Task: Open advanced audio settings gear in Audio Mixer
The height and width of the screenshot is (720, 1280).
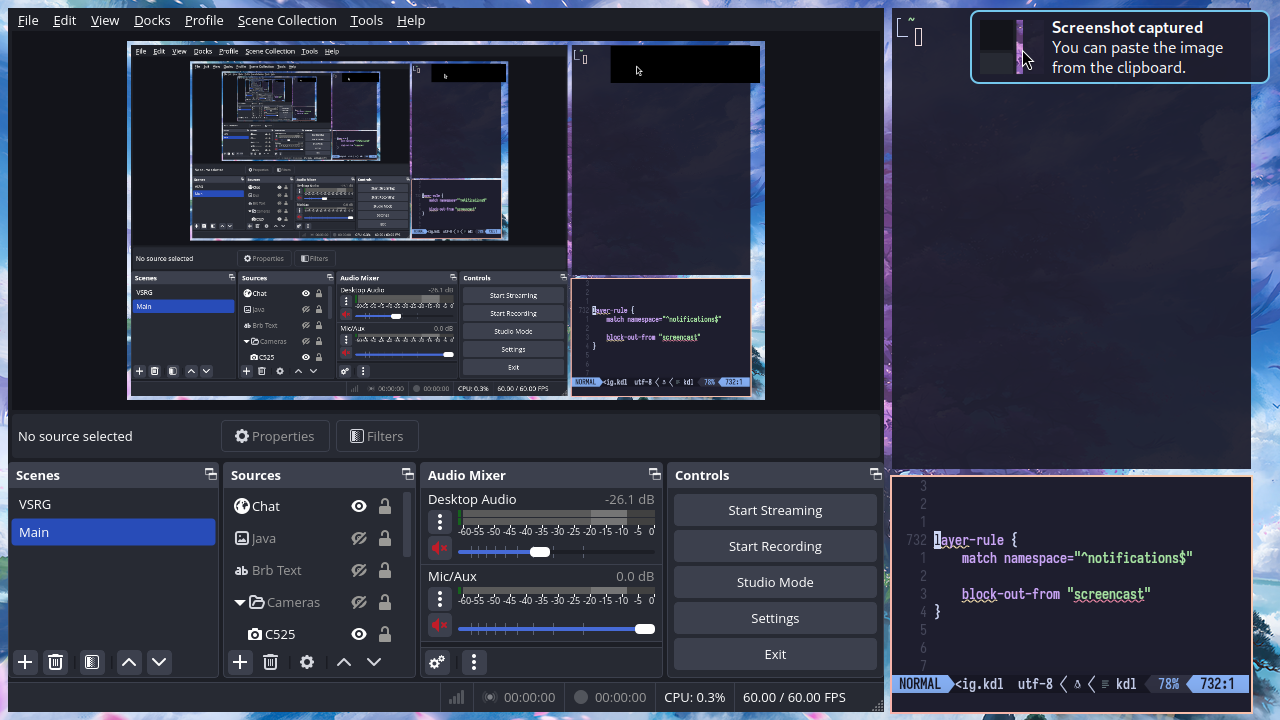Action: pos(437,662)
